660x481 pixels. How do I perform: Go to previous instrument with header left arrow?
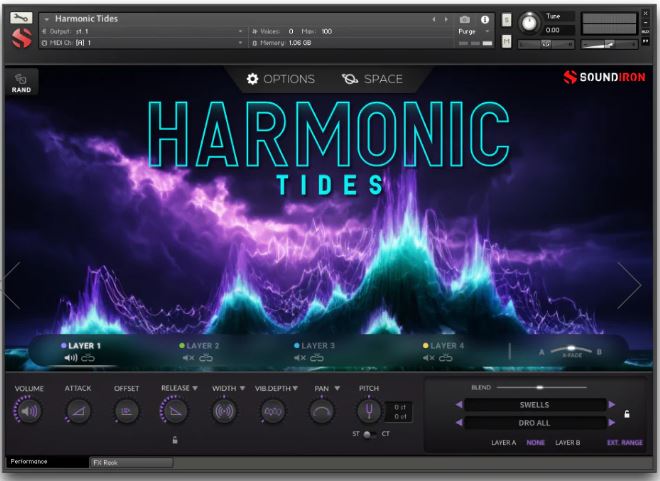click(434, 19)
